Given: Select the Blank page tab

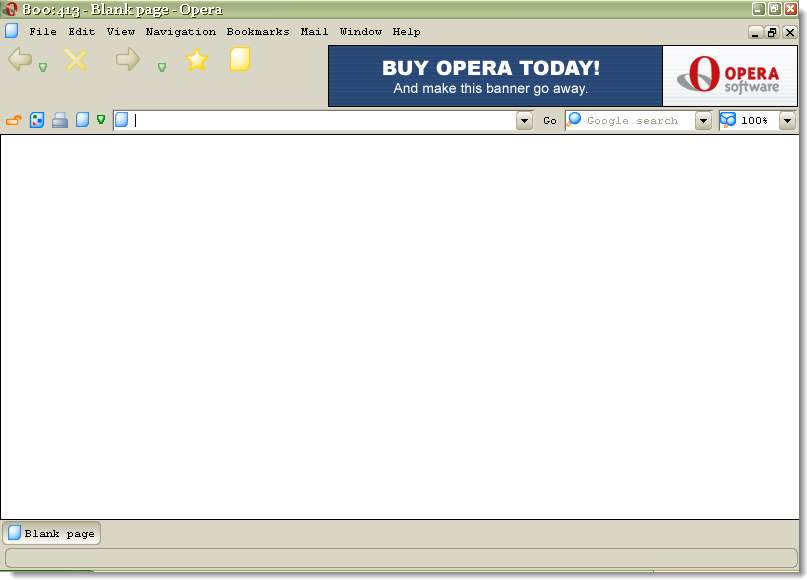Looking at the screenshot, I should click(51, 533).
